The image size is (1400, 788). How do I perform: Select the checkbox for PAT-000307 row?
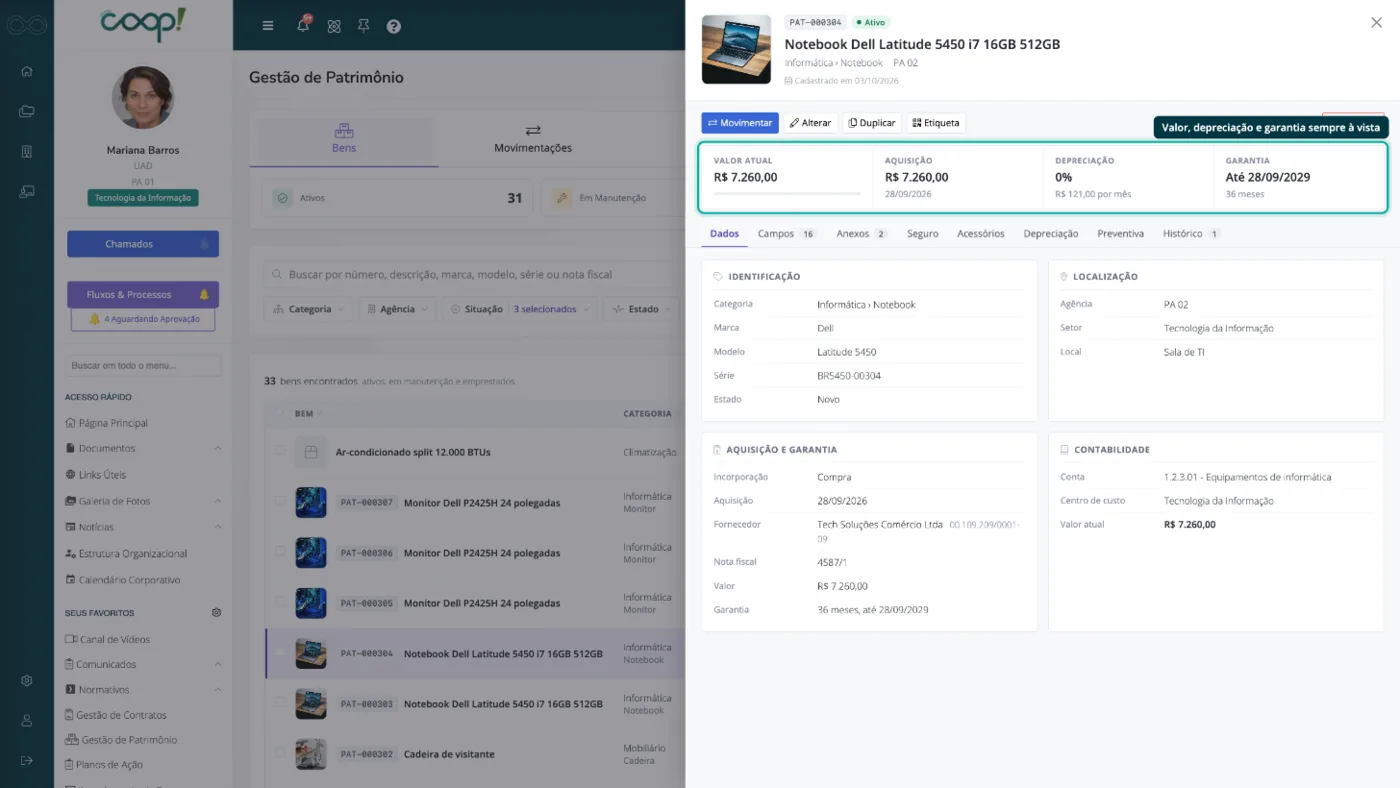(x=280, y=502)
